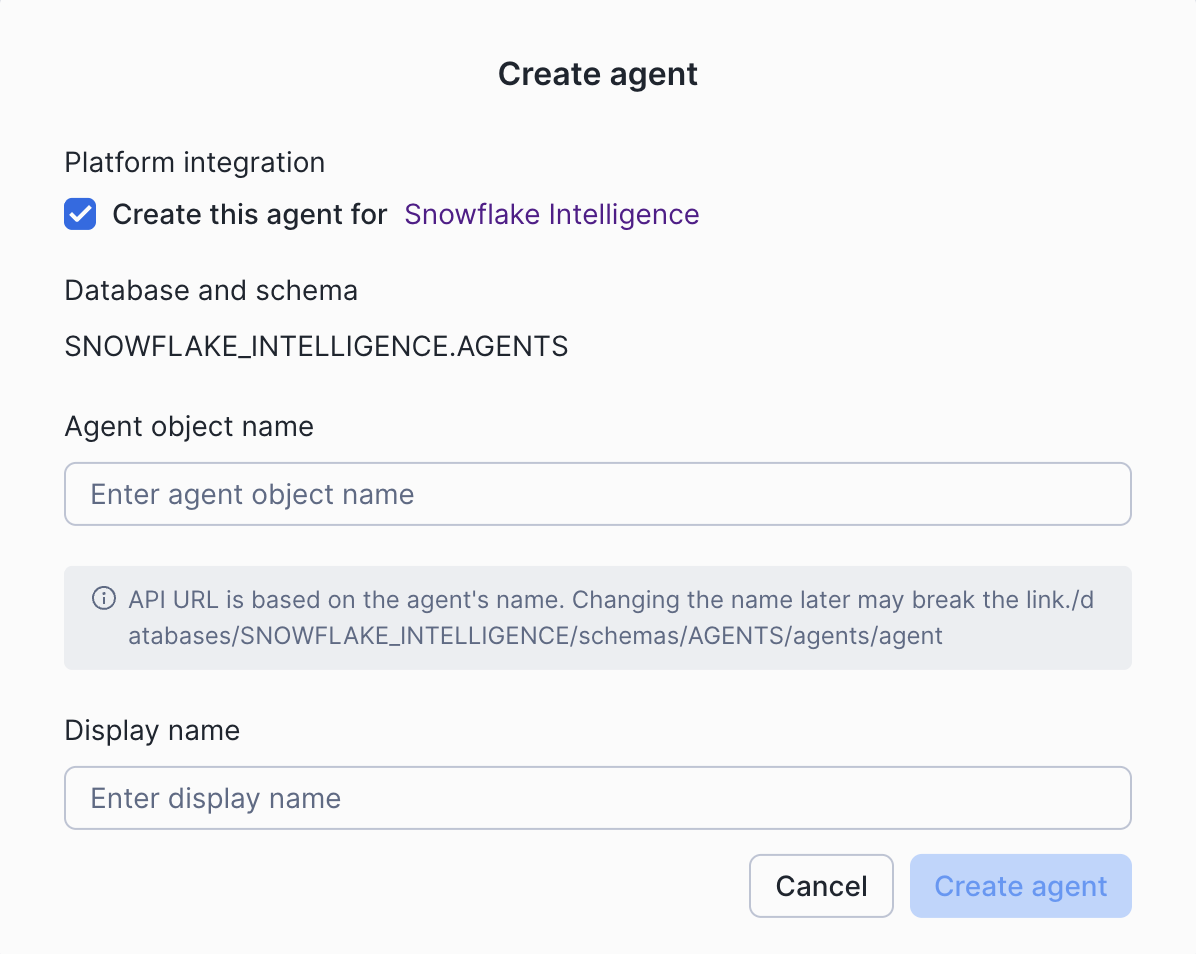This screenshot has height=954, width=1196.
Task: Click the Create agent dialog title
Action: click(597, 73)
